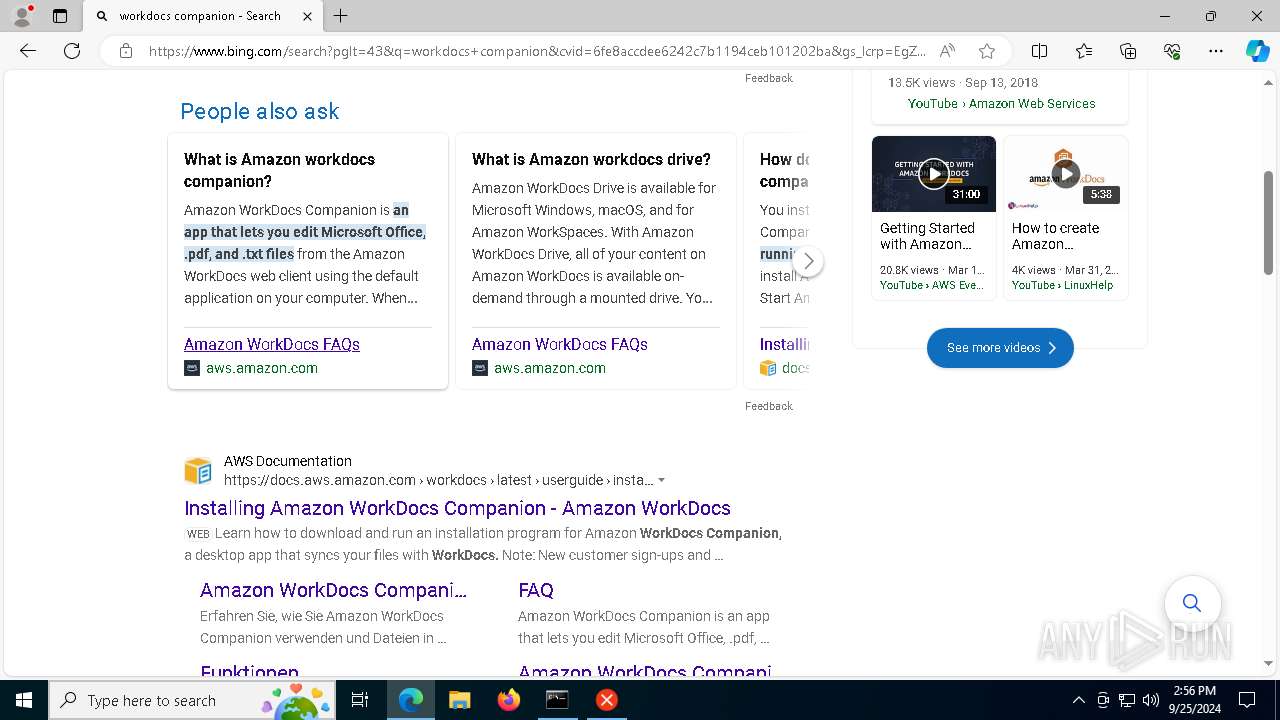Click Feedback link above People also ask
1280x720 pixels.
point(769,78)
